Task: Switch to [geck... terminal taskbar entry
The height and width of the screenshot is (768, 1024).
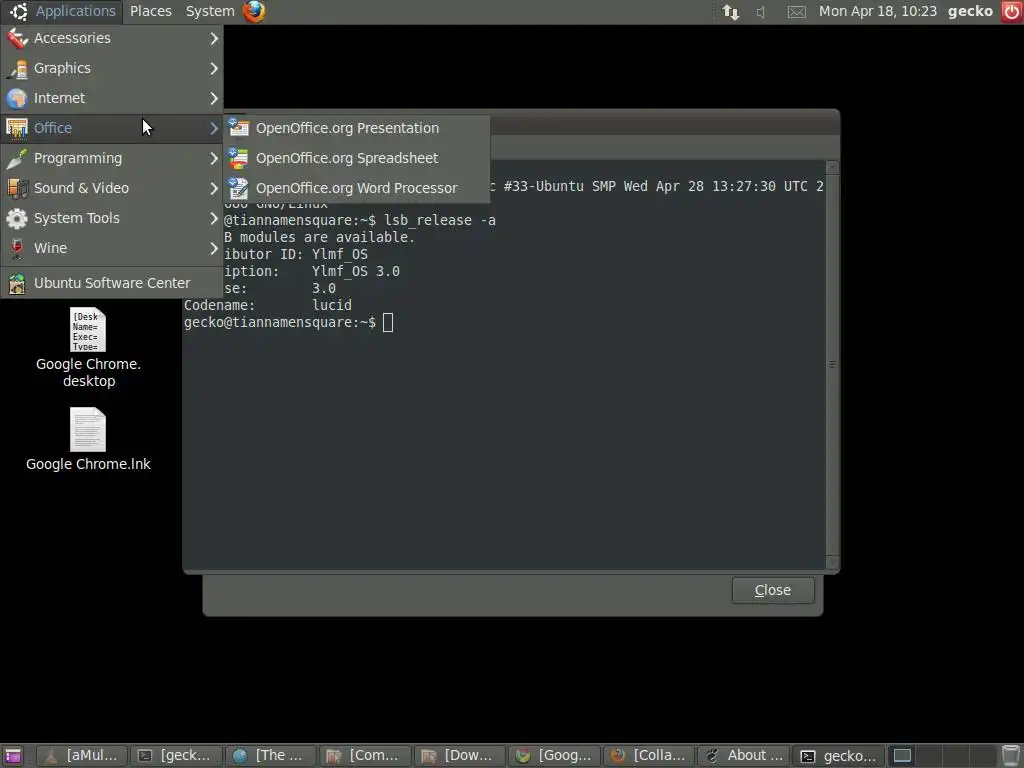Action: pyautogui.click(x=176, y=756)
